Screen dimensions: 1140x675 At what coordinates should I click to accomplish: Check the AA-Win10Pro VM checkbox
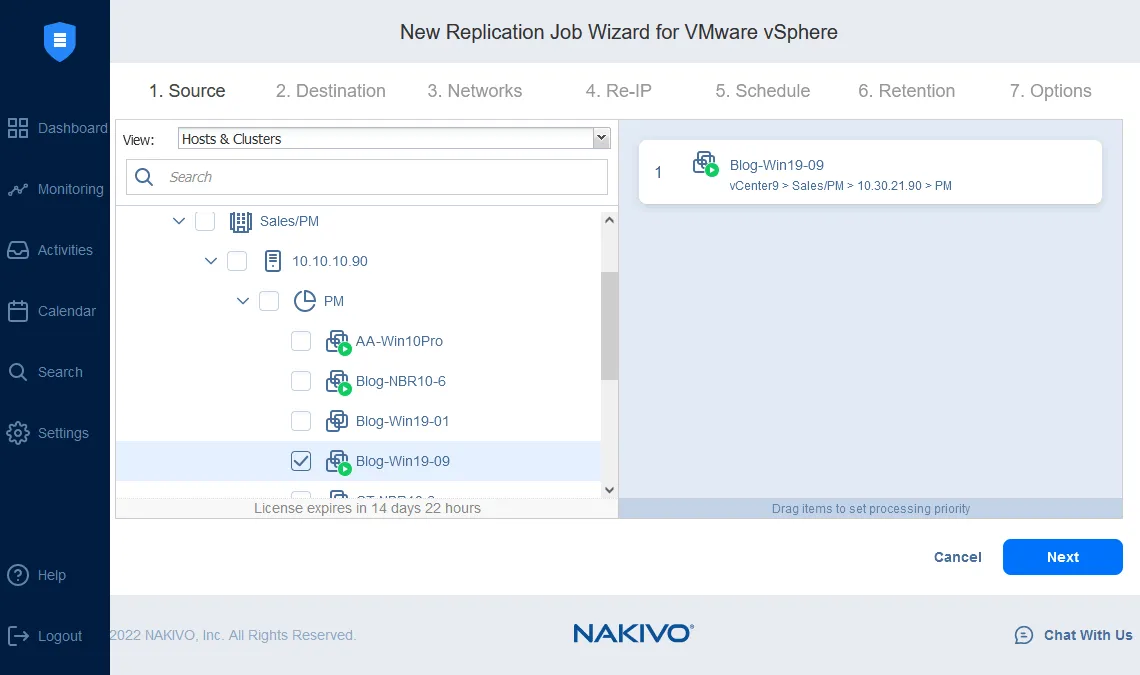tap(301, 341)
